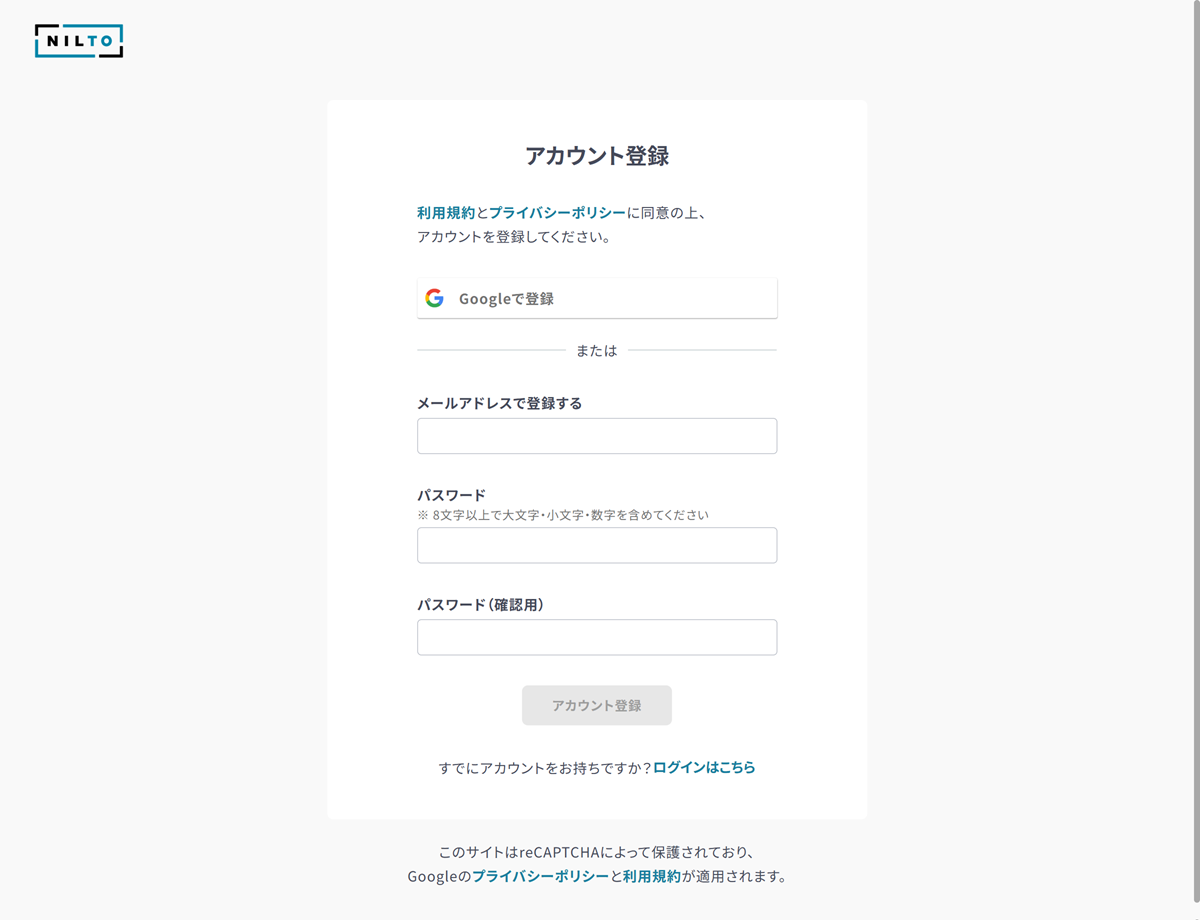Click the メールアドレスで登録する field label
The image size is (1200, 920).
499,404
